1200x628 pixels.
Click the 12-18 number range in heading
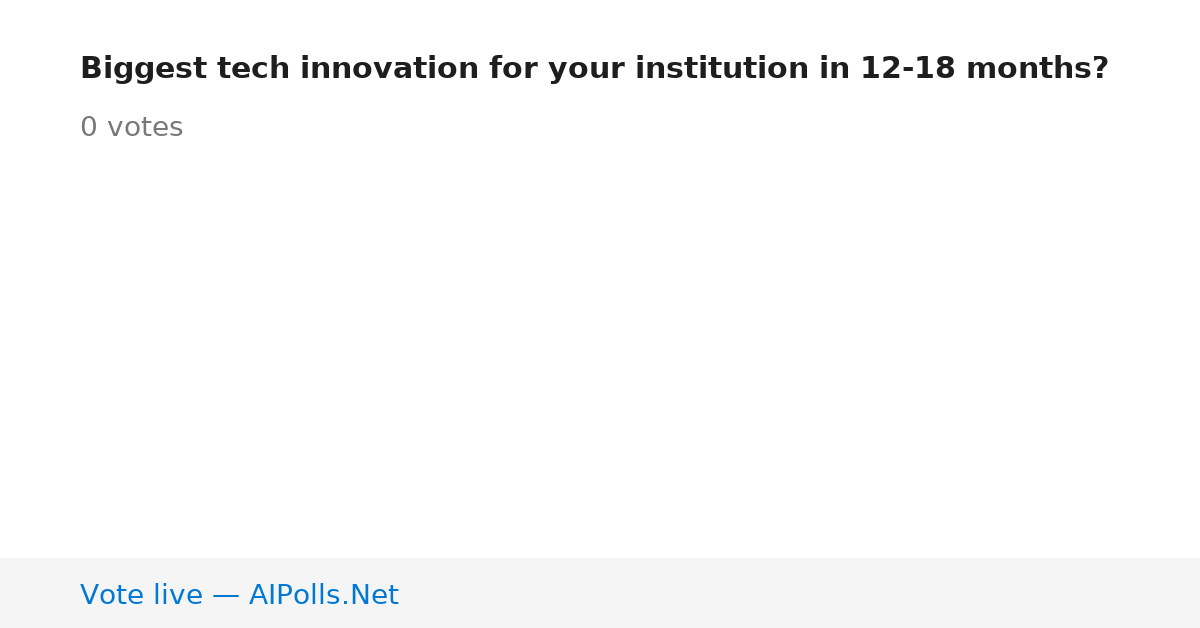tap(908, 69)
